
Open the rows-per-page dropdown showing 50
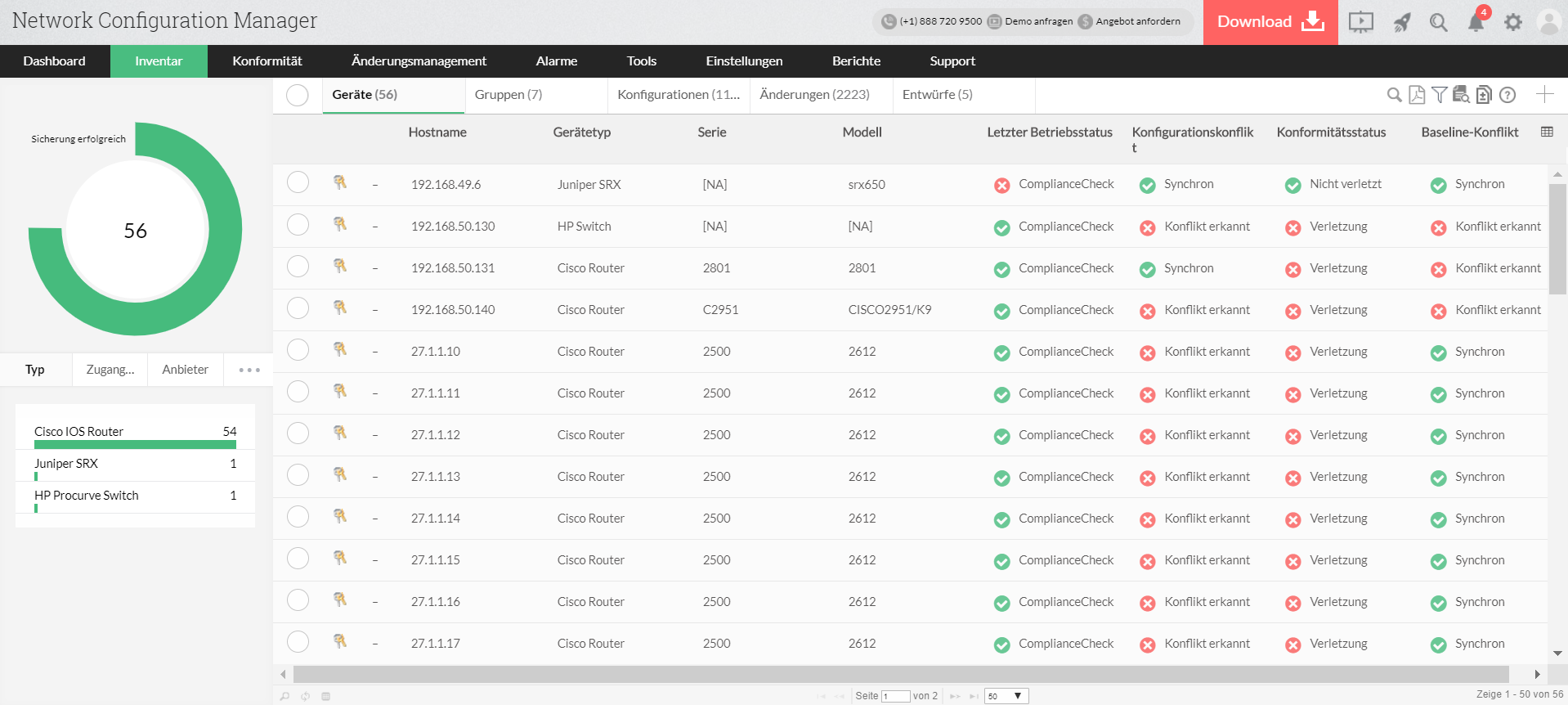click(x=1006, y=696)
